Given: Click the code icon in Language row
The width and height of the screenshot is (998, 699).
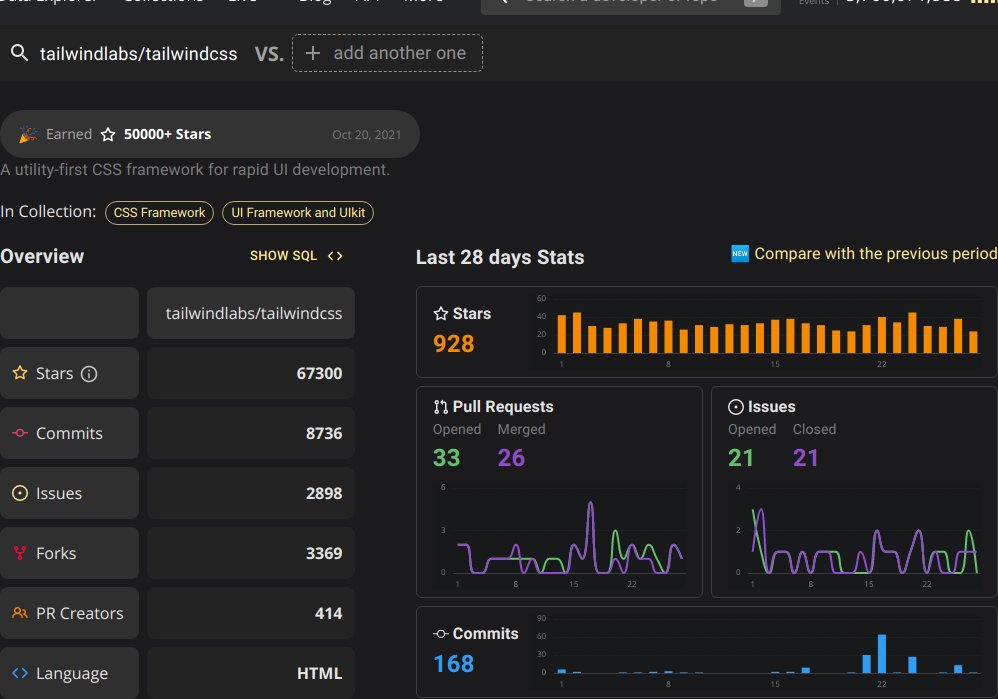Looking at the screenshot, I should 20,673.
